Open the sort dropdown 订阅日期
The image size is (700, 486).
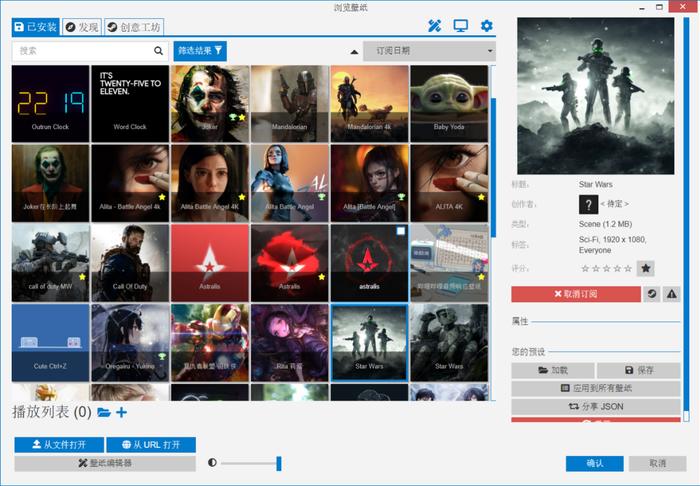429,51
